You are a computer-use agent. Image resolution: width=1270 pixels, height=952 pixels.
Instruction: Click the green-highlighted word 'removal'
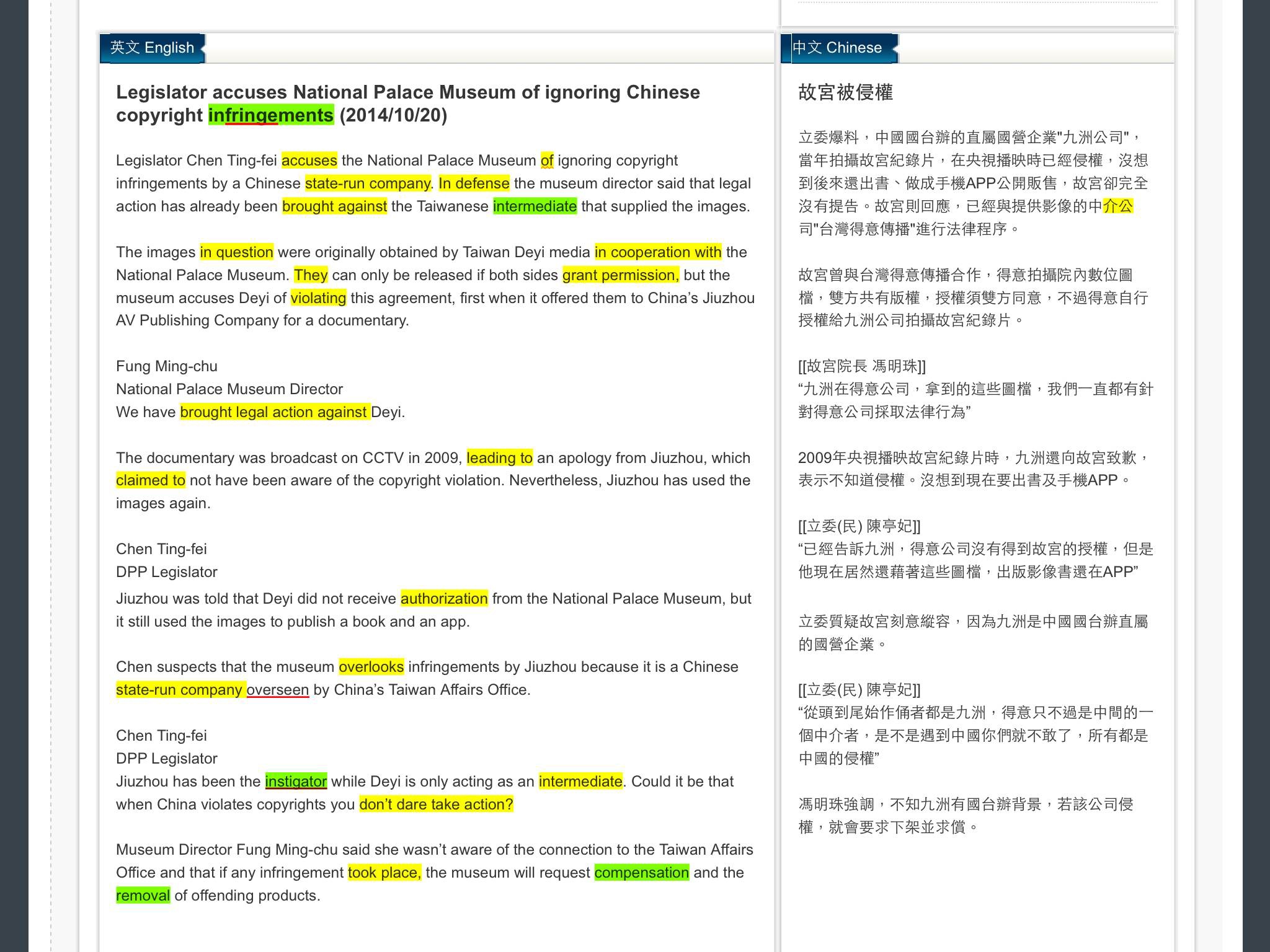(143, 896)
